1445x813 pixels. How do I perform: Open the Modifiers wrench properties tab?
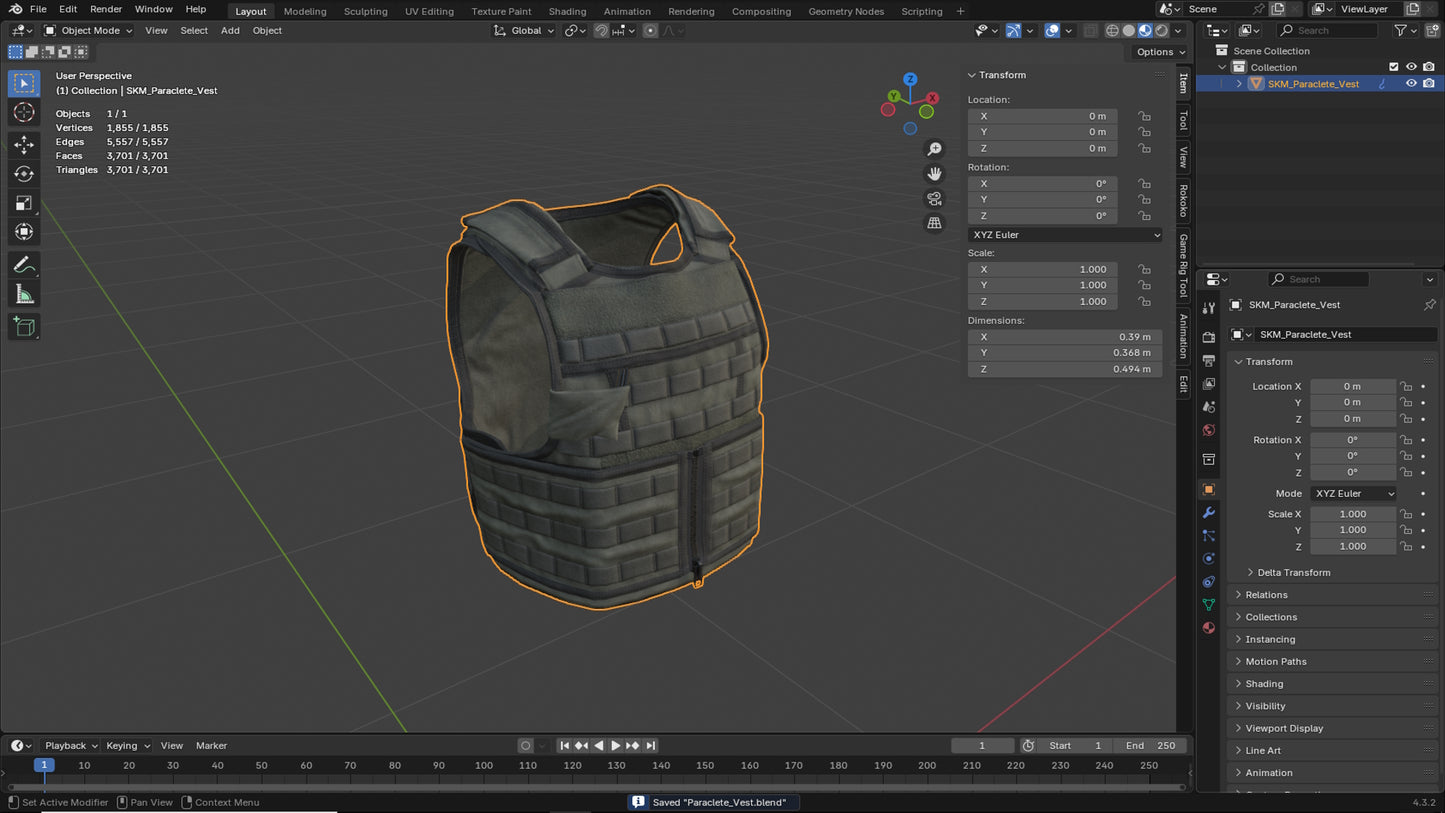pyautogui.click(x=1209, y=513)
